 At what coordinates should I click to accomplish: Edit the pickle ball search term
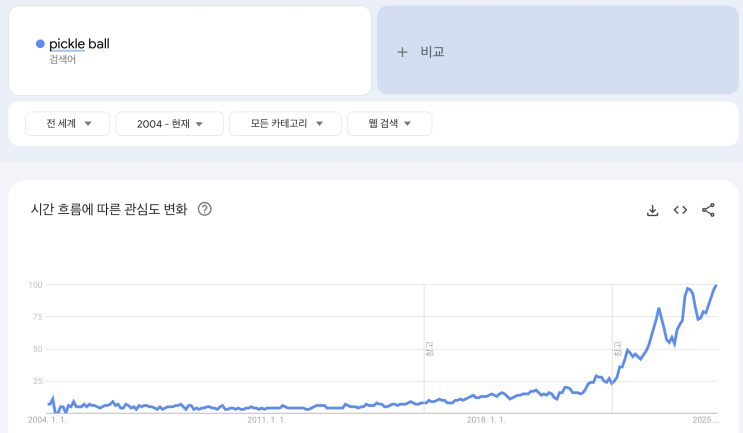coord(79,44)
